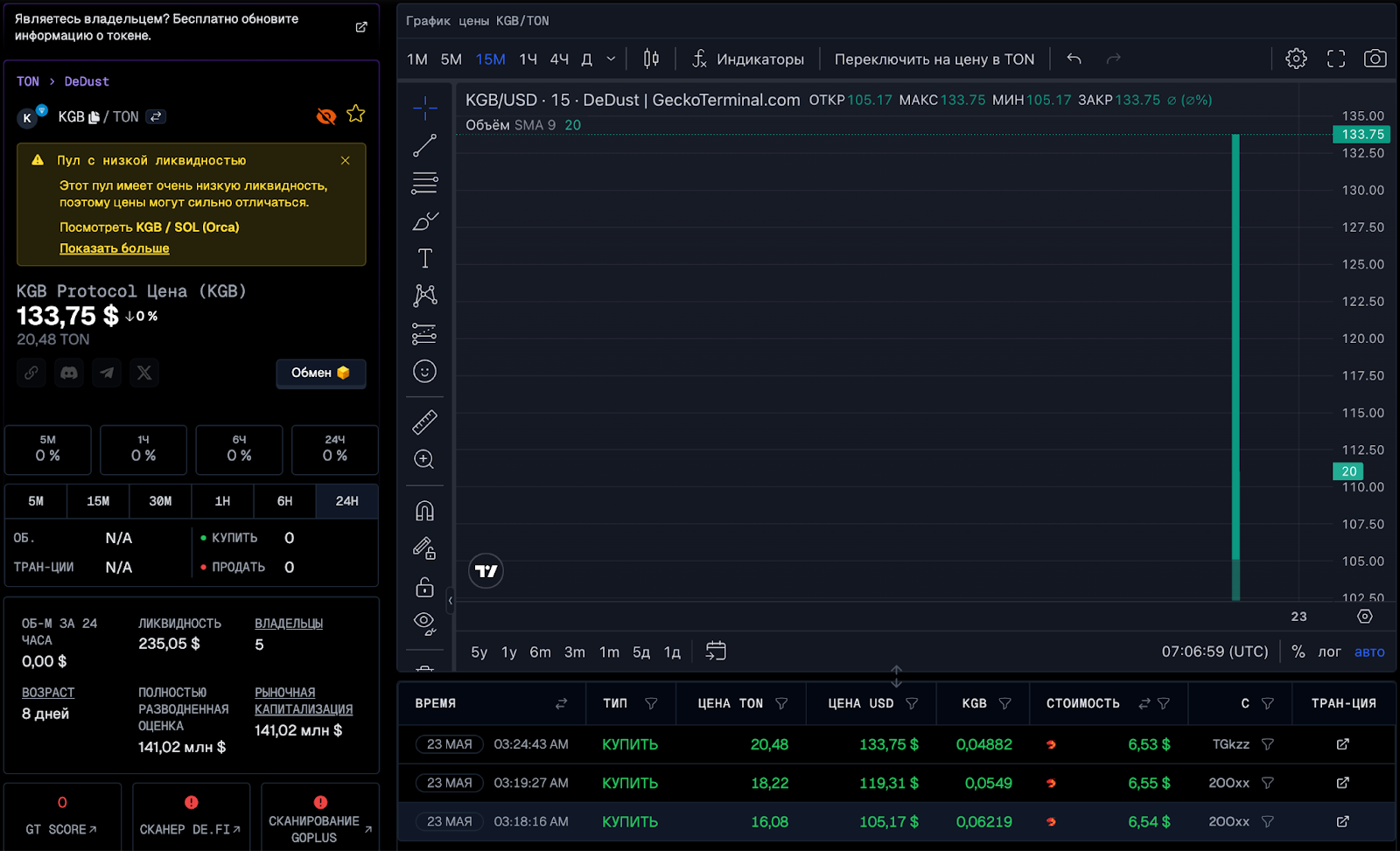This screenshot has width=1400, height=851.
Task: Select the 1Ч chart timeframe
Action: pos(528,59)
